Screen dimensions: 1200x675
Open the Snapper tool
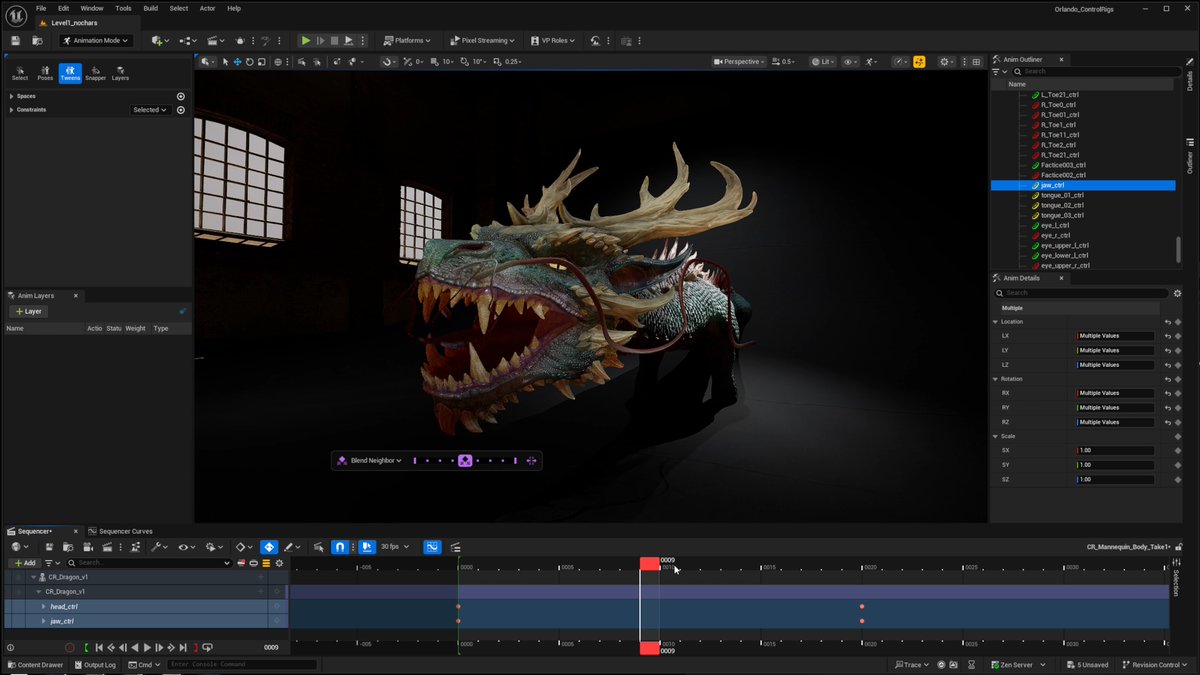95,73
